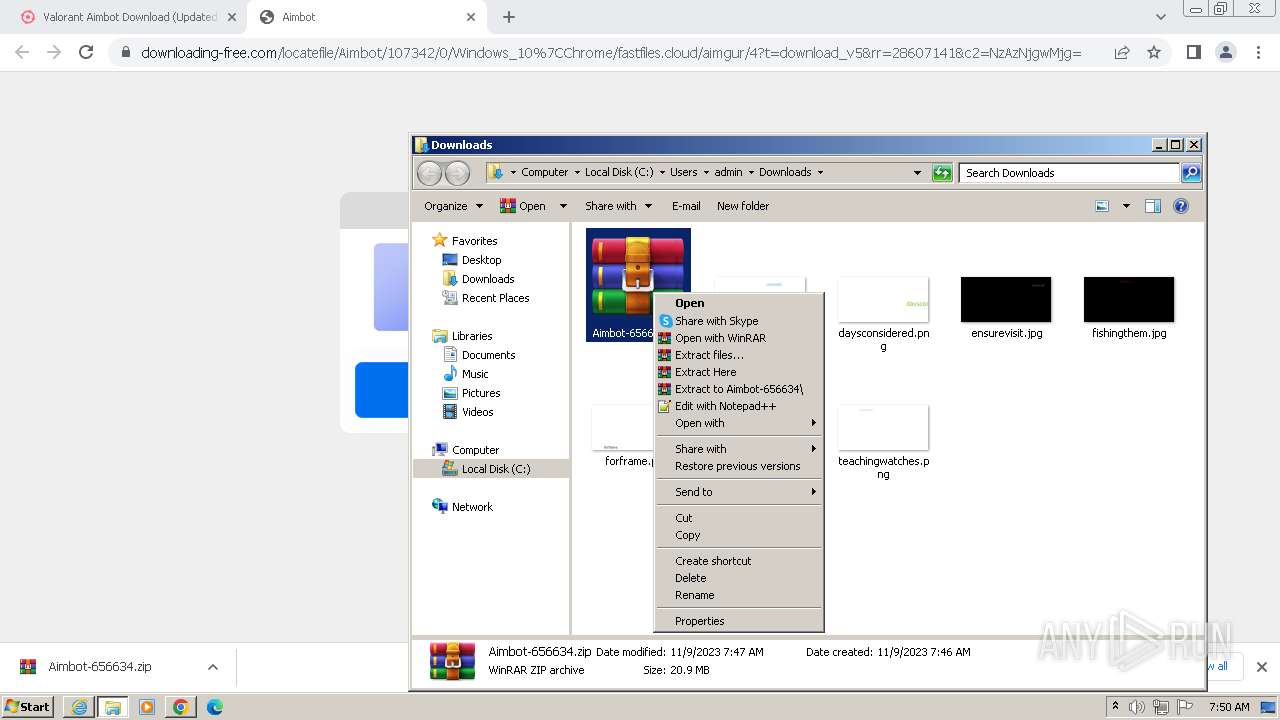1280x720 pixels.
Task: Choose Extract Here
Action: [738, 372]
